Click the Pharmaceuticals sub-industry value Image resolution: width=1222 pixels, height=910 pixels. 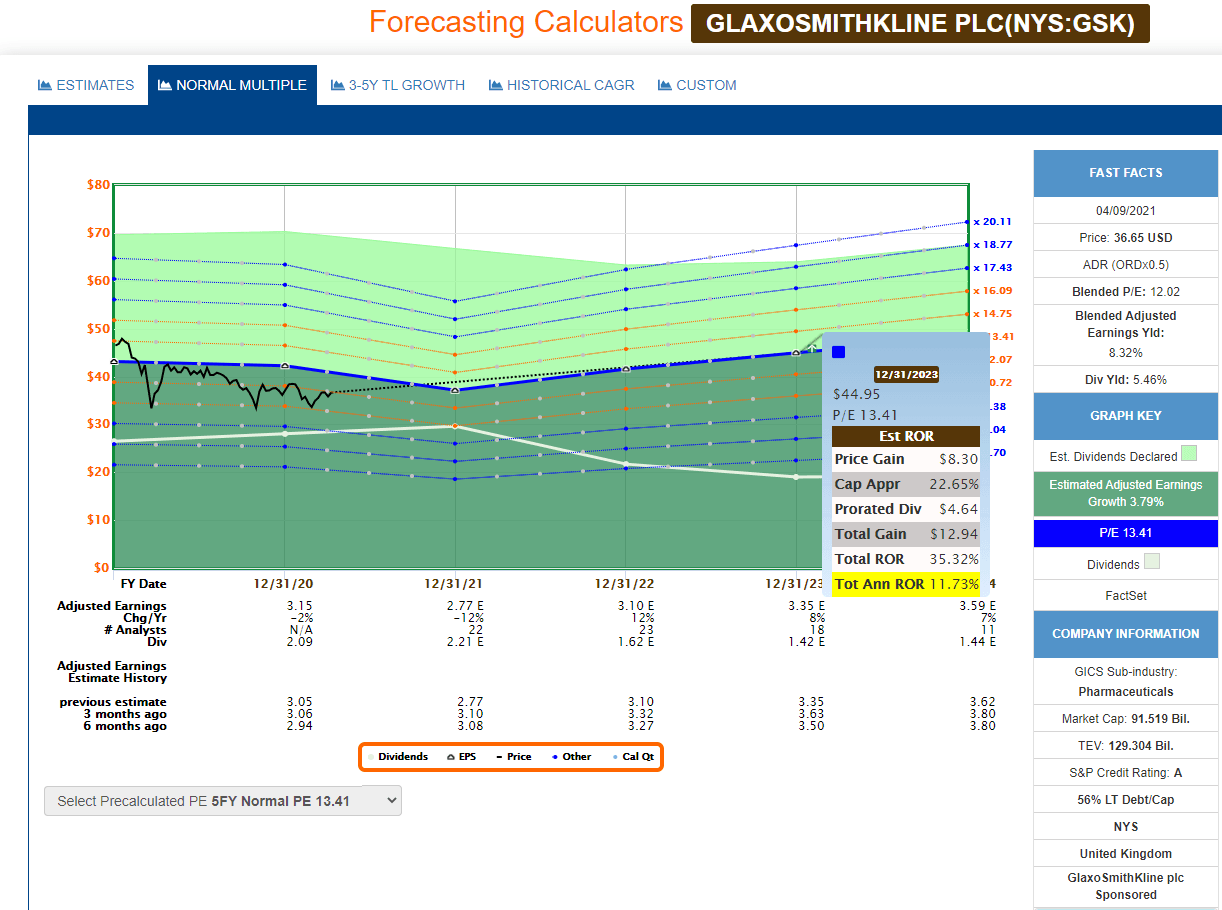[1125, 692]
